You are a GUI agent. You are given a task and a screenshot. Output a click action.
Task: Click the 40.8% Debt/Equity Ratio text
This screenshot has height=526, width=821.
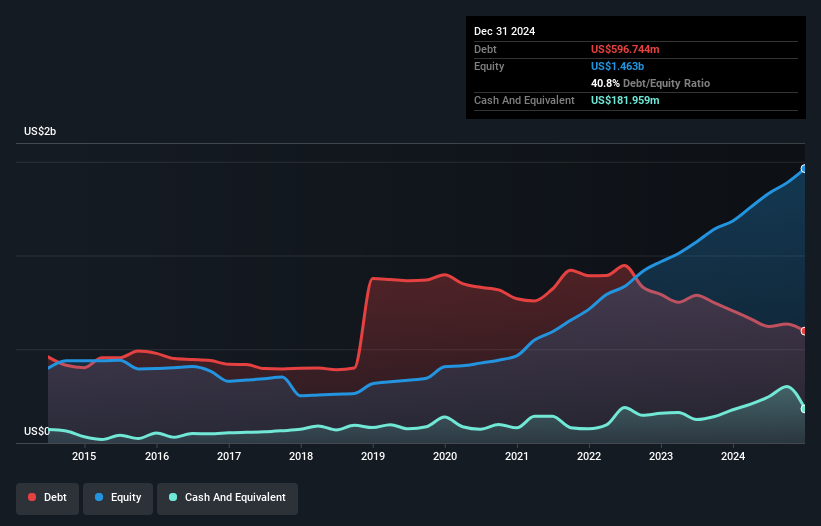point(650,83)
